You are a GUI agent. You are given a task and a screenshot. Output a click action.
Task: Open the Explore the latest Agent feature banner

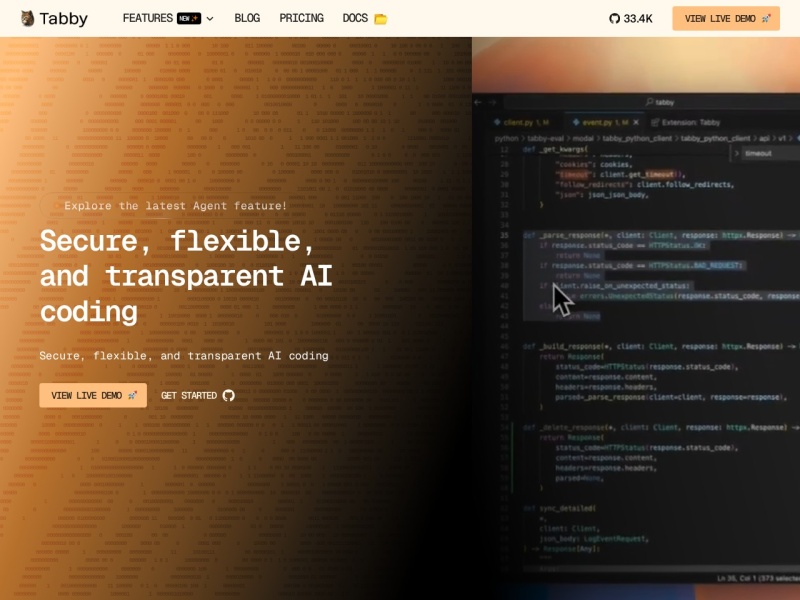coord(175,206)
